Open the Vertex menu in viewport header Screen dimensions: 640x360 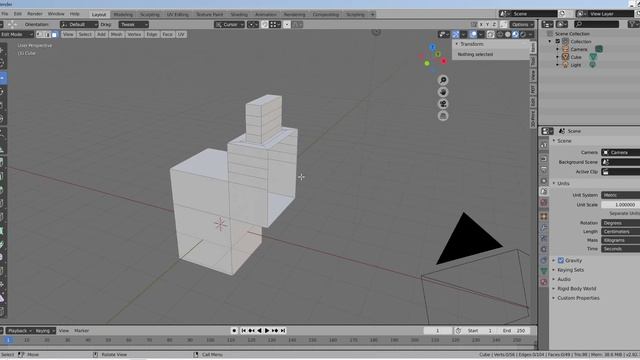pyautogui.click(x=134, y=35)
